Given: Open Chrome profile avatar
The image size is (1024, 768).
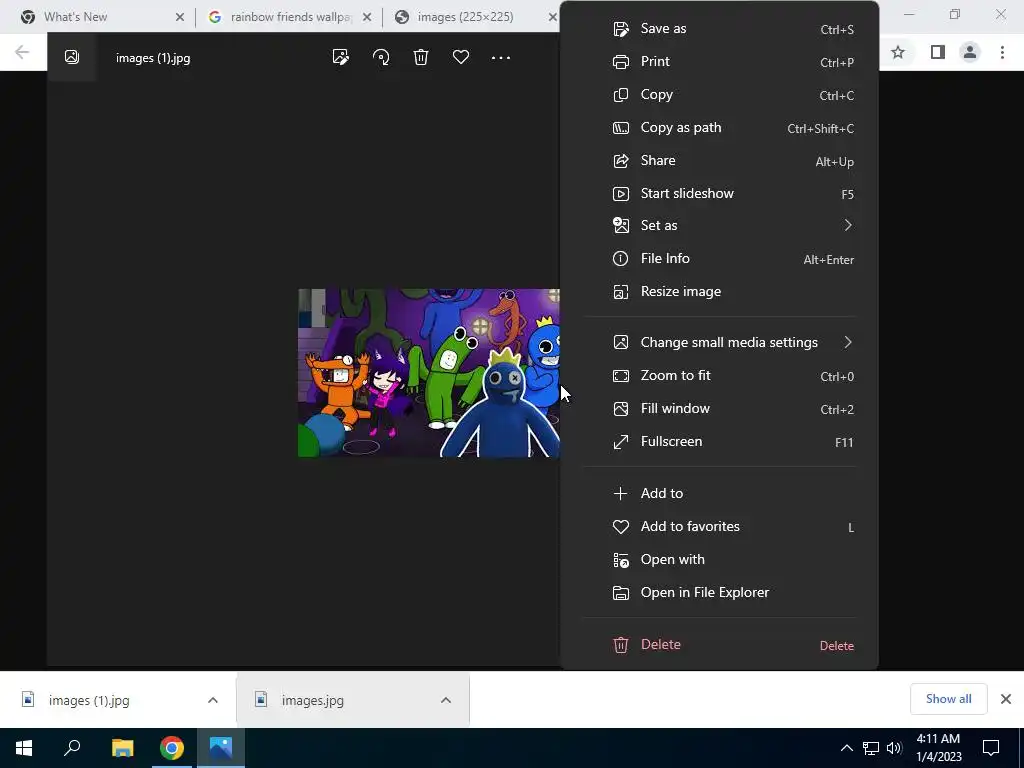Looking at the screenshot, I should [970, 52].
